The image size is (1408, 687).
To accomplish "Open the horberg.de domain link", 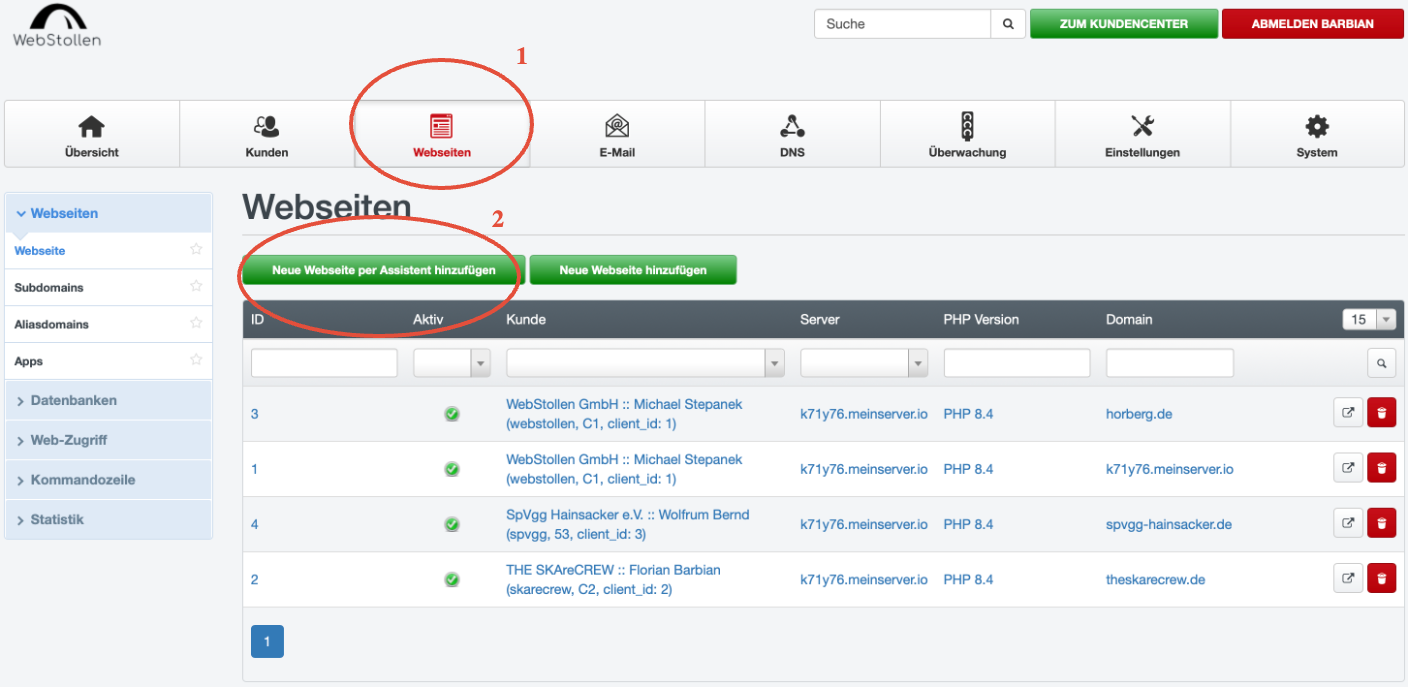I will [x=1139, y=414].
